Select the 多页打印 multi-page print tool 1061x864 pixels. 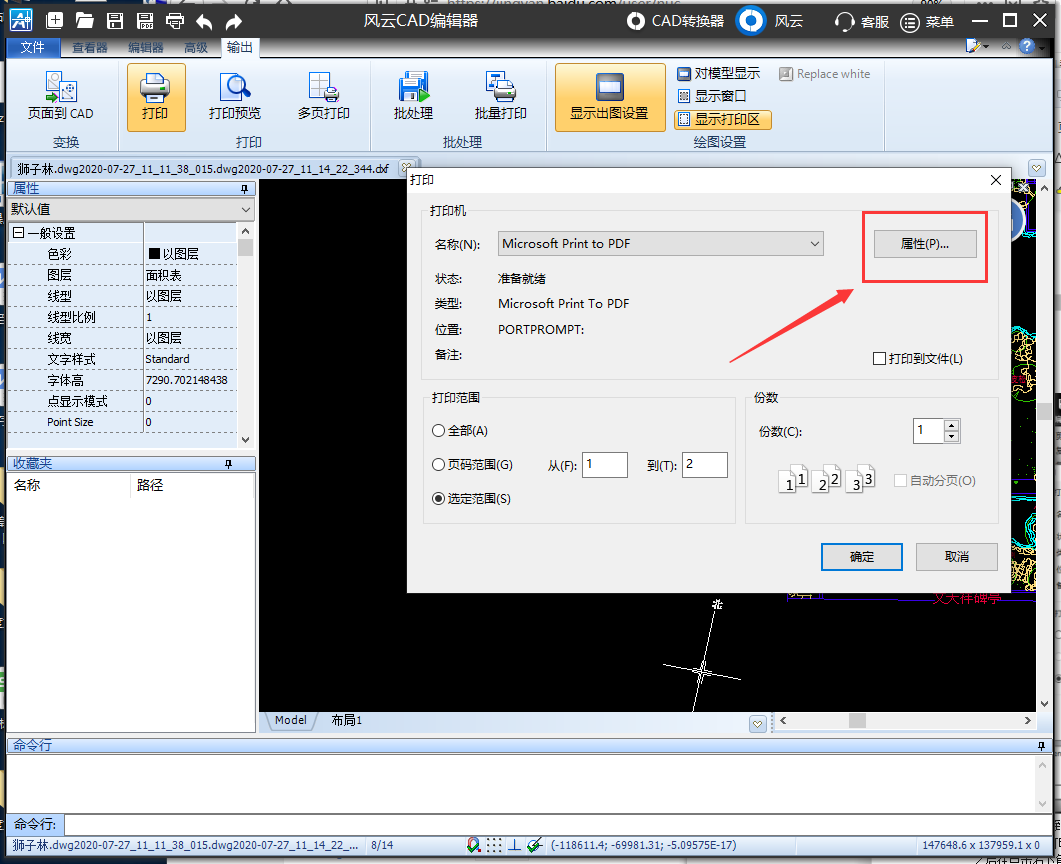click(x=323, y=97)
